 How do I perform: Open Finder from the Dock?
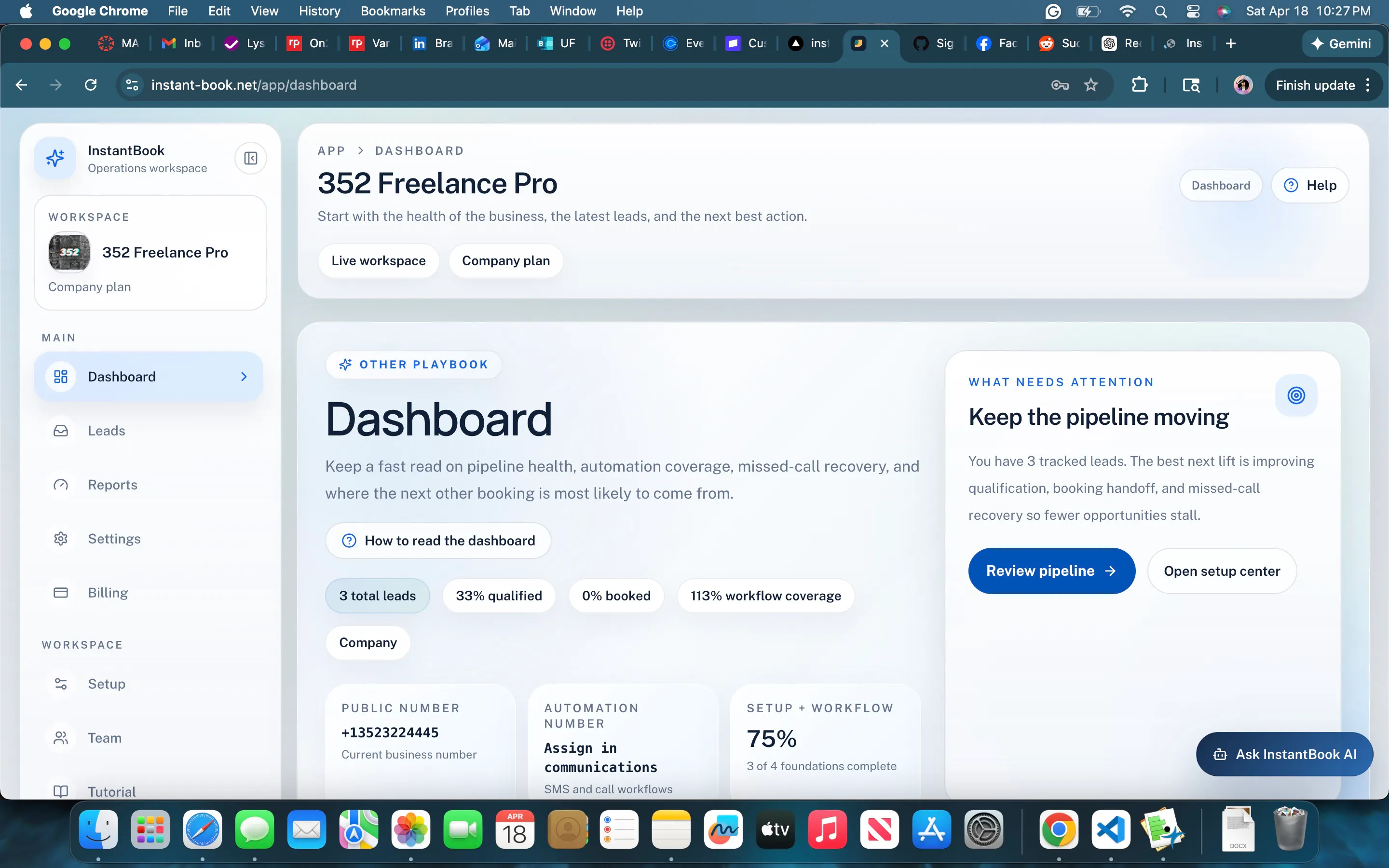point(98,829)
